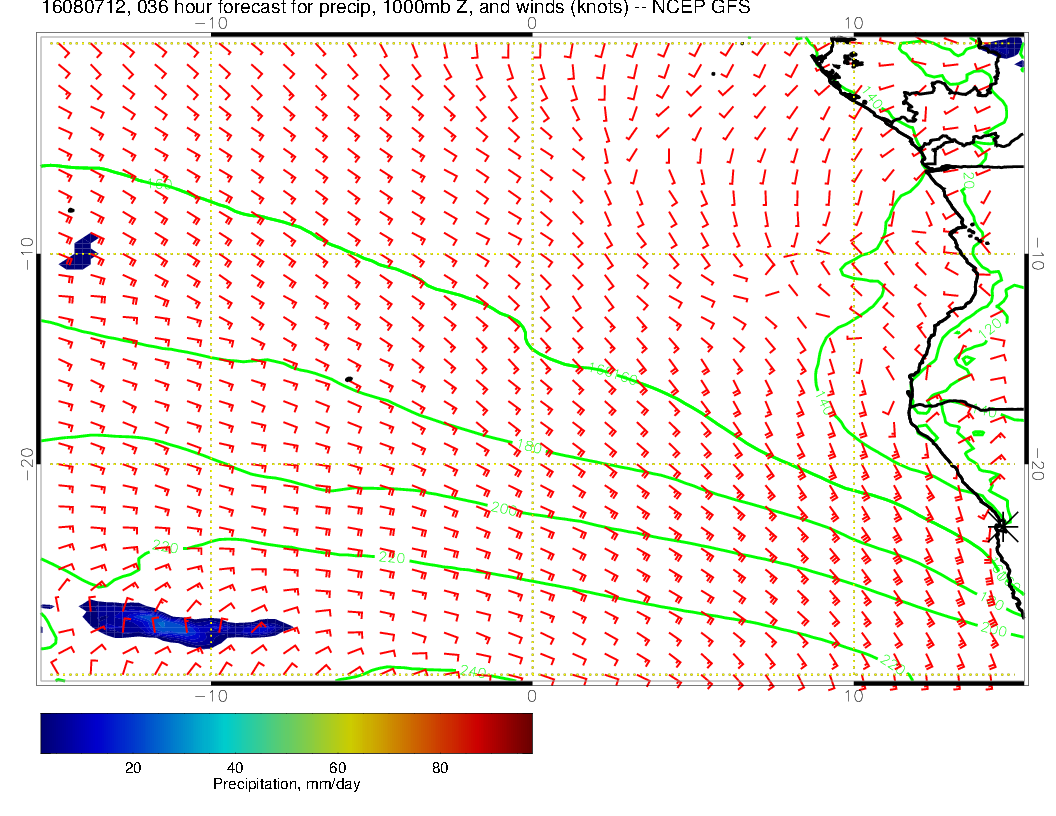Viewport: 1056px width, 816px height.
Task: Select the 10 longitude label on the top axis
Action: pos(853,23)
